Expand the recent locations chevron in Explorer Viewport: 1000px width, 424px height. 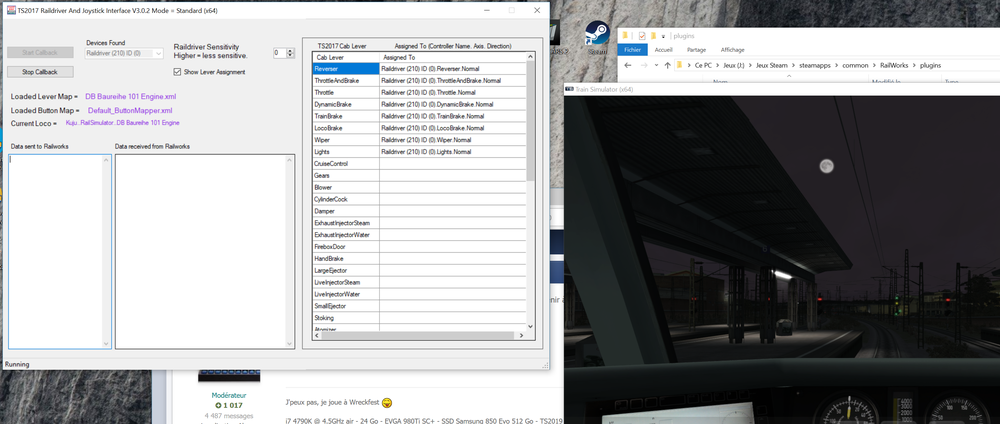(654, 65)
